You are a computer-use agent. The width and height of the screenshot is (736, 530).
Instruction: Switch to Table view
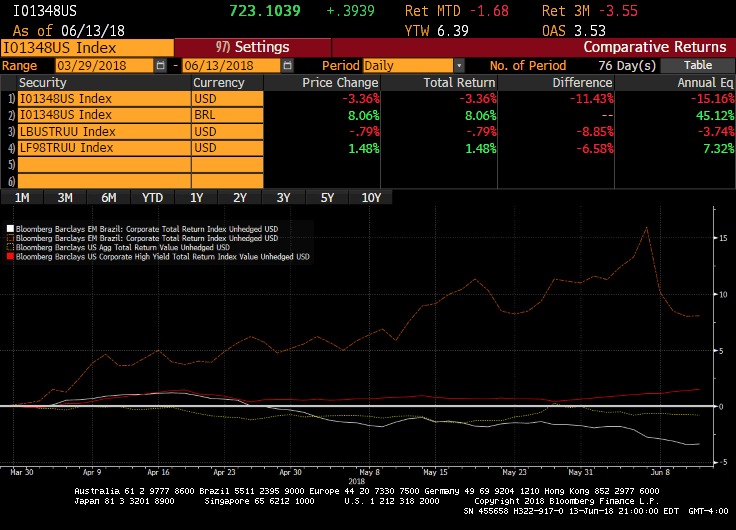coord(698,65)
